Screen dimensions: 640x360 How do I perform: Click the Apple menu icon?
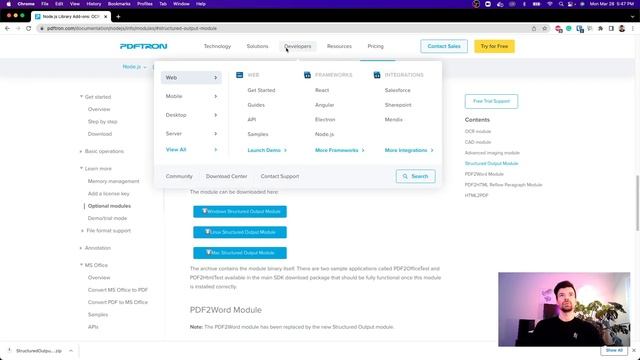pos(9,4)
